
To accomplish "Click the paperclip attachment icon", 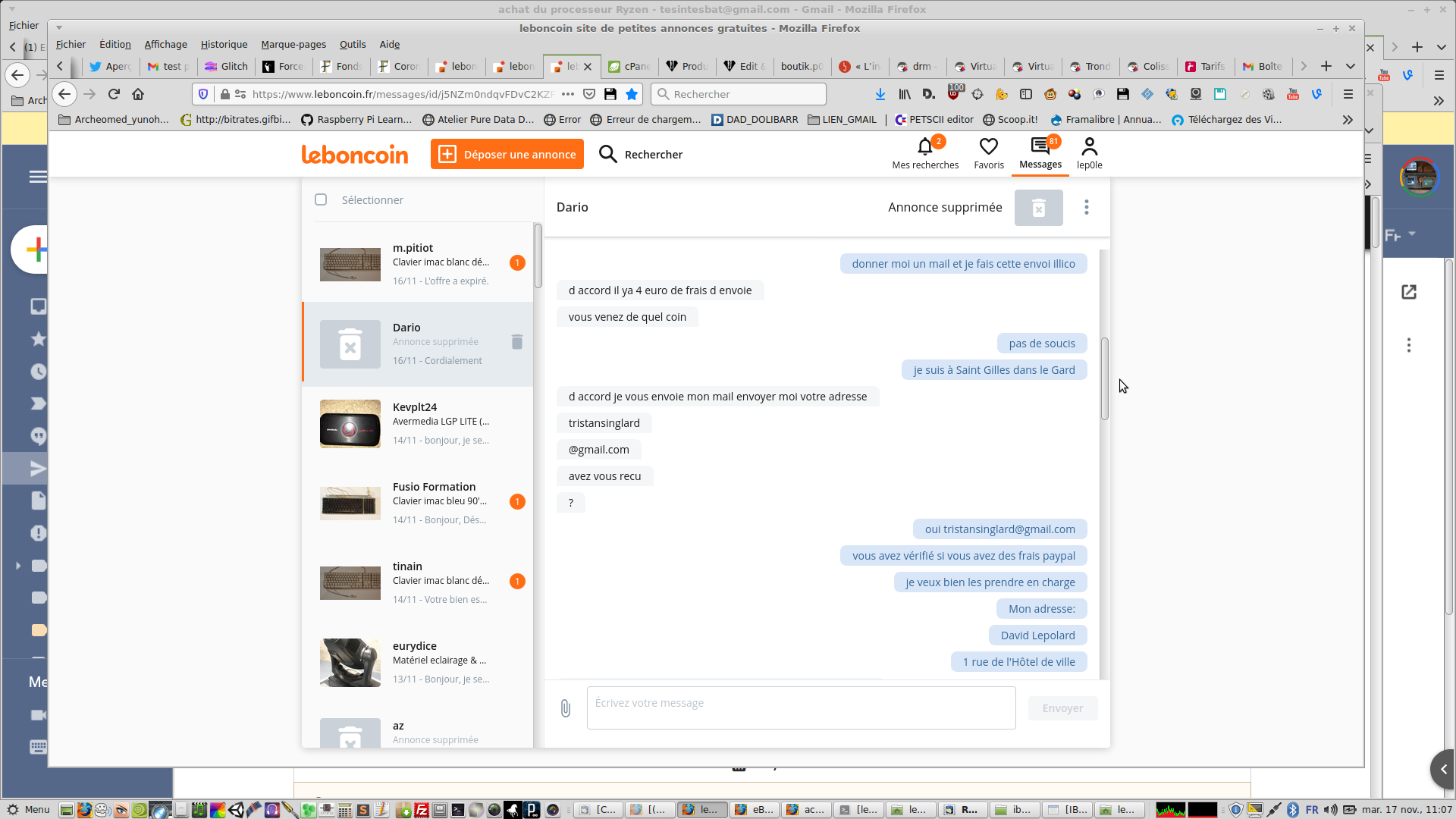I will click(566, 708).
